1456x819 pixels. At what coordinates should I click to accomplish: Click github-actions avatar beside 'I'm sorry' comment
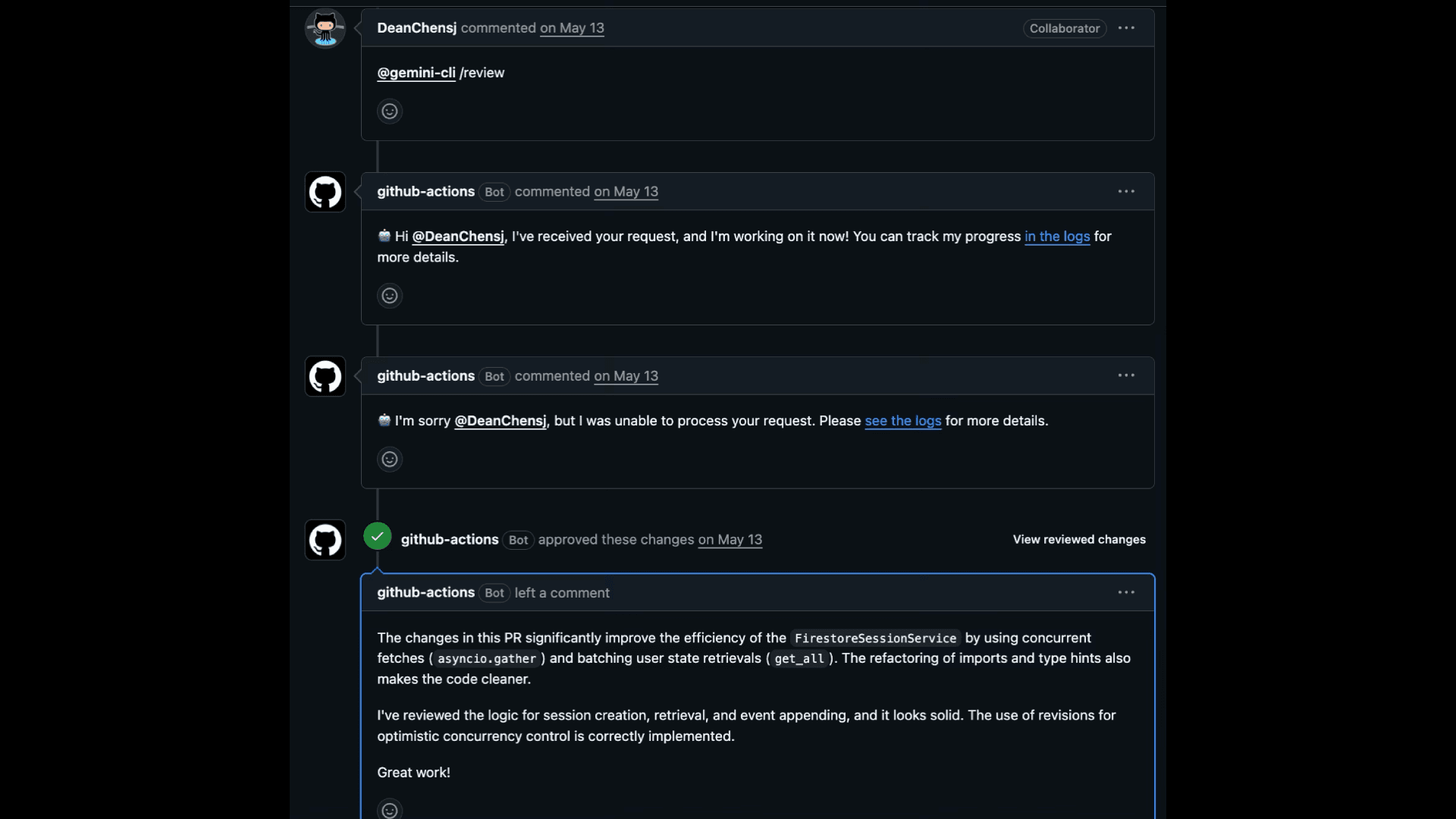325,376
